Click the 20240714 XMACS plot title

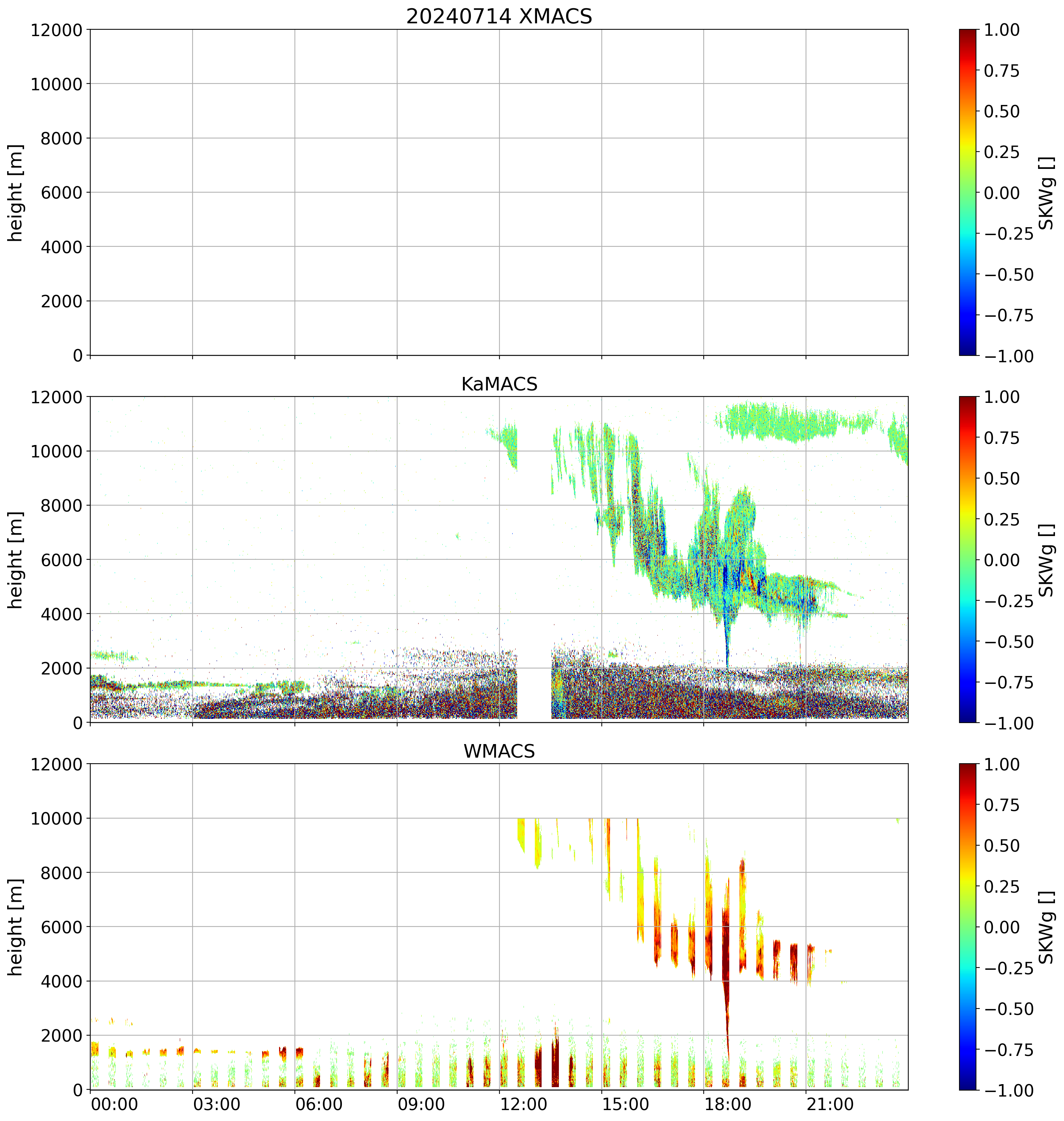(x=499, y=17)
